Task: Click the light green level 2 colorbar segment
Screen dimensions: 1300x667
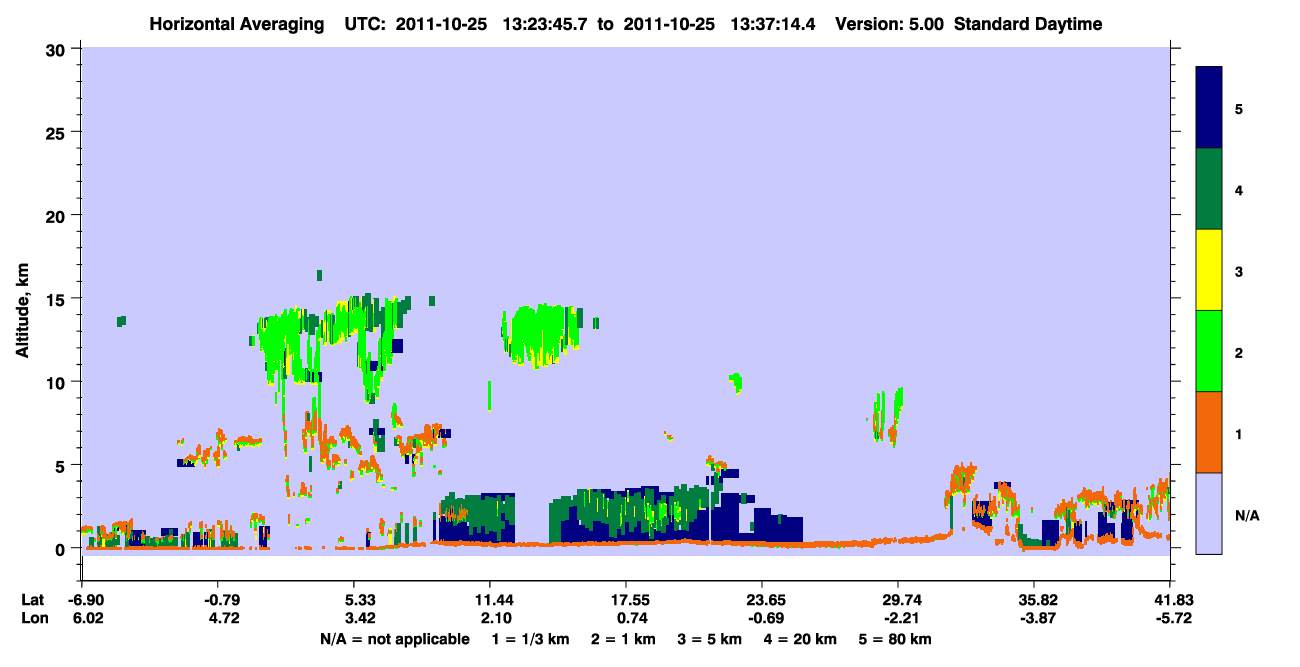Action: [1209, 351]
